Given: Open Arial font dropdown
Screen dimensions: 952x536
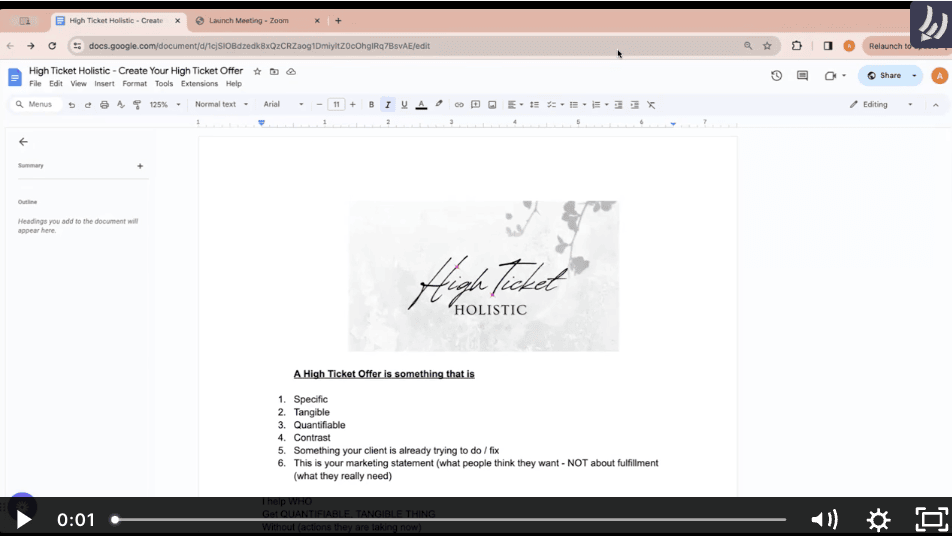Looking at the screenshot, I should 283,104.
